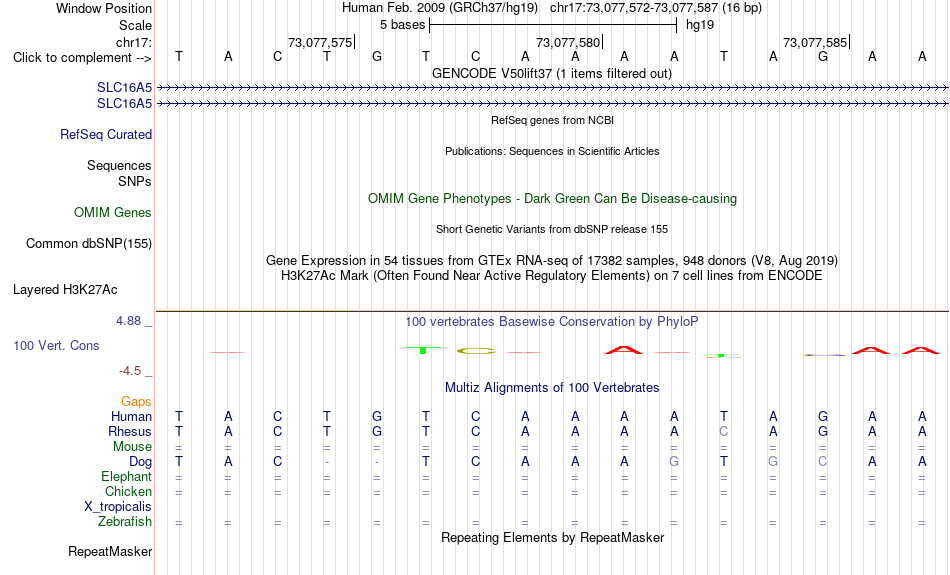Click the -4.5 conservation scale minimum

135,371
